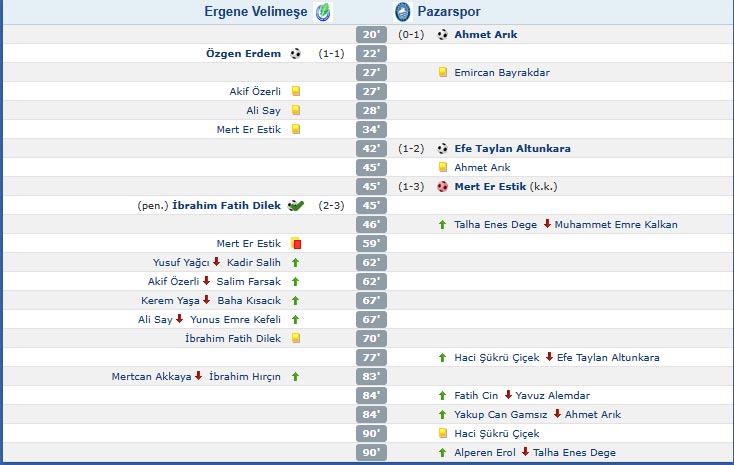
Task: Open the Ergene Velimeşe team page
Action: [258, 12]
